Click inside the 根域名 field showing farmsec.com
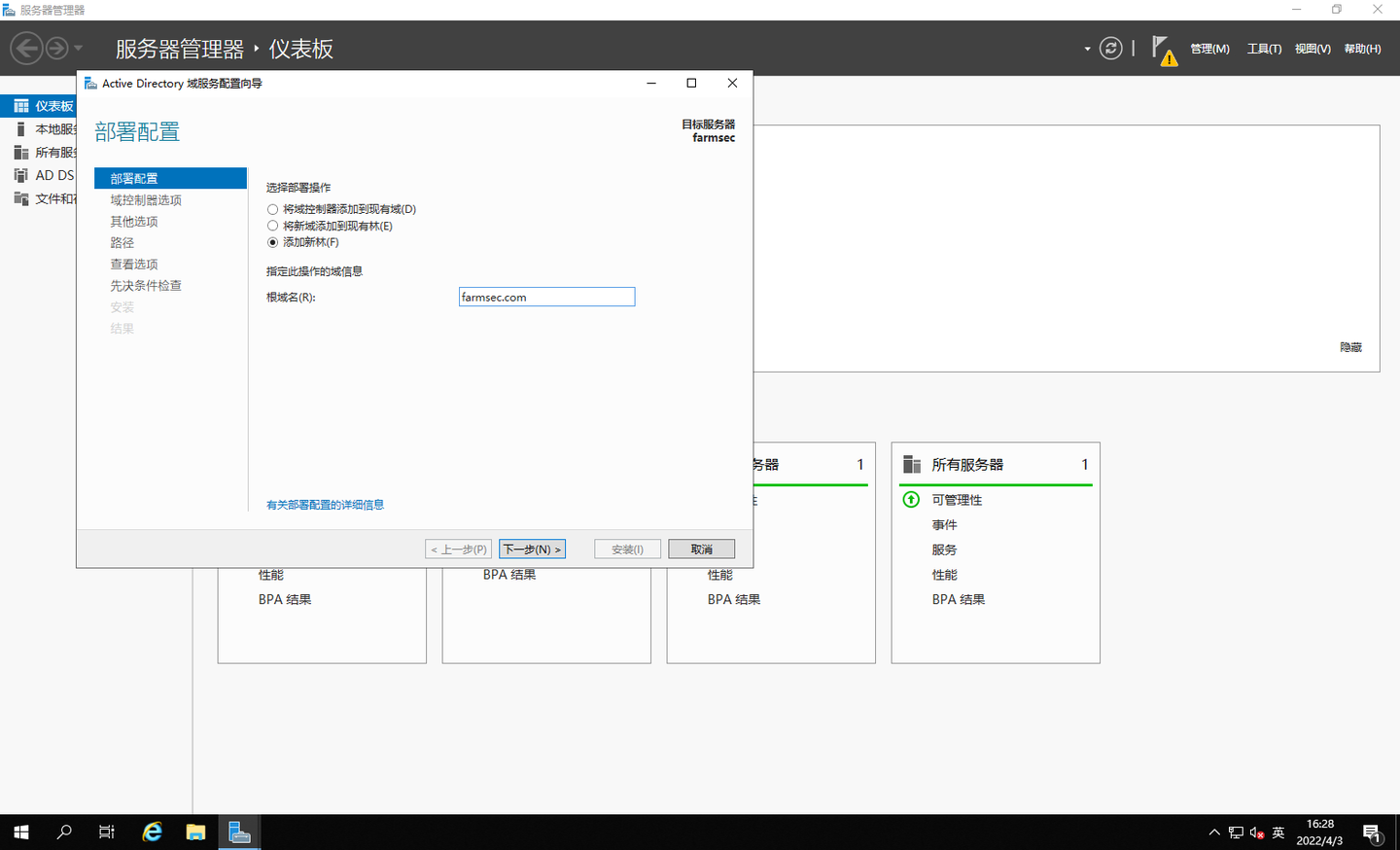1400x850 pixels. [546, 296]
